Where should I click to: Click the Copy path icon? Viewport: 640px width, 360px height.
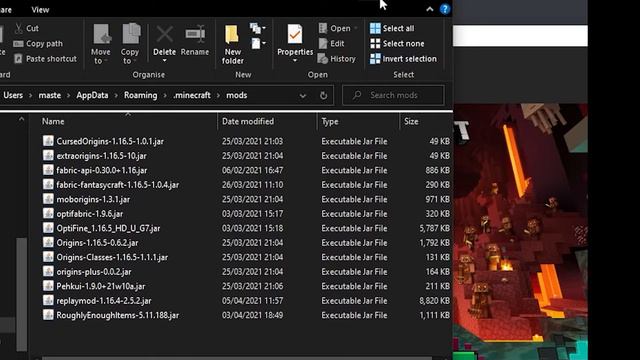coord(18,44)
